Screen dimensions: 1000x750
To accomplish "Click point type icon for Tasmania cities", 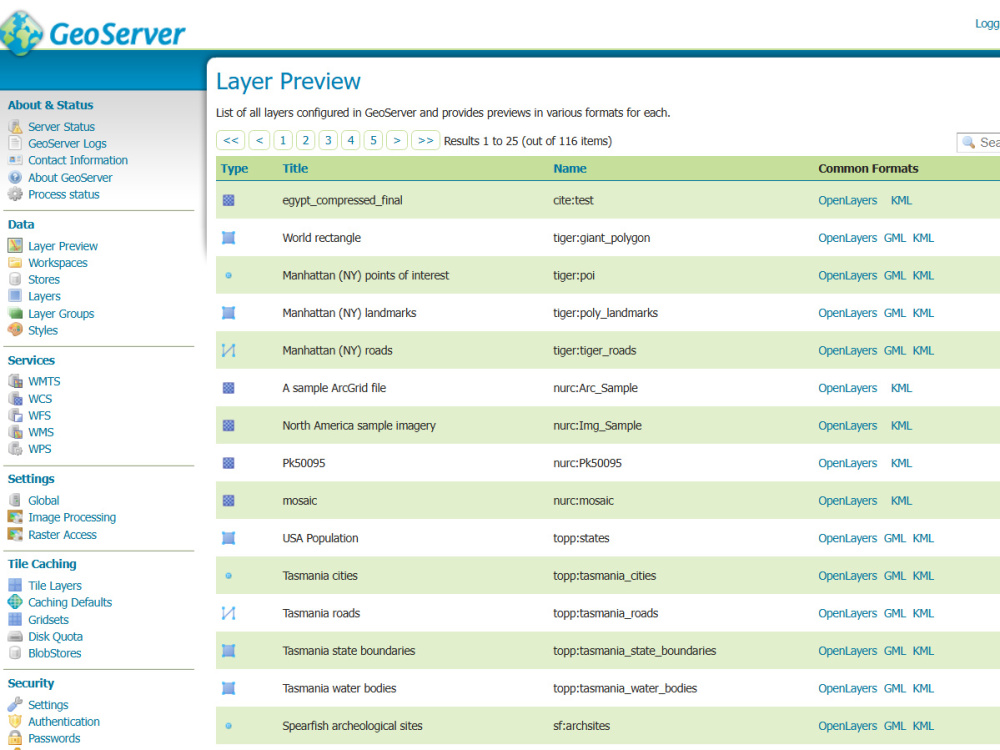I will click(x=228, y=575).
